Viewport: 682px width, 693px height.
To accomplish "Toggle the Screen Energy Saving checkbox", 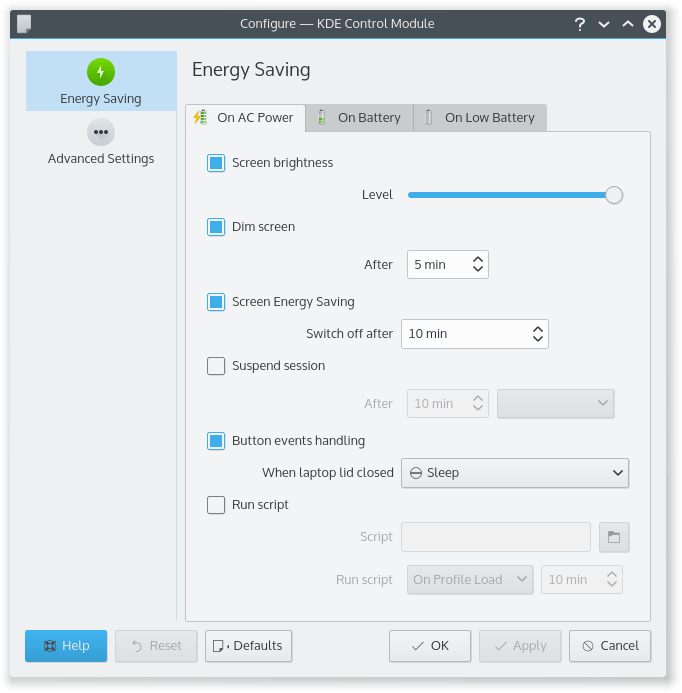I will click(x=216, y=302).
